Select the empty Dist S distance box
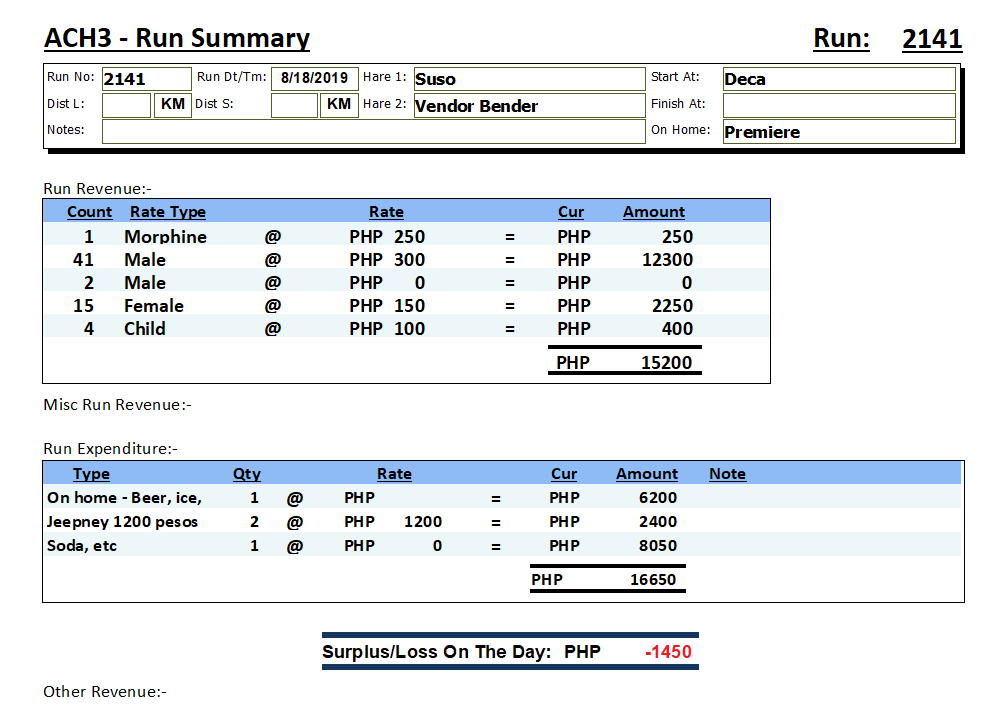 coord(294,105)
